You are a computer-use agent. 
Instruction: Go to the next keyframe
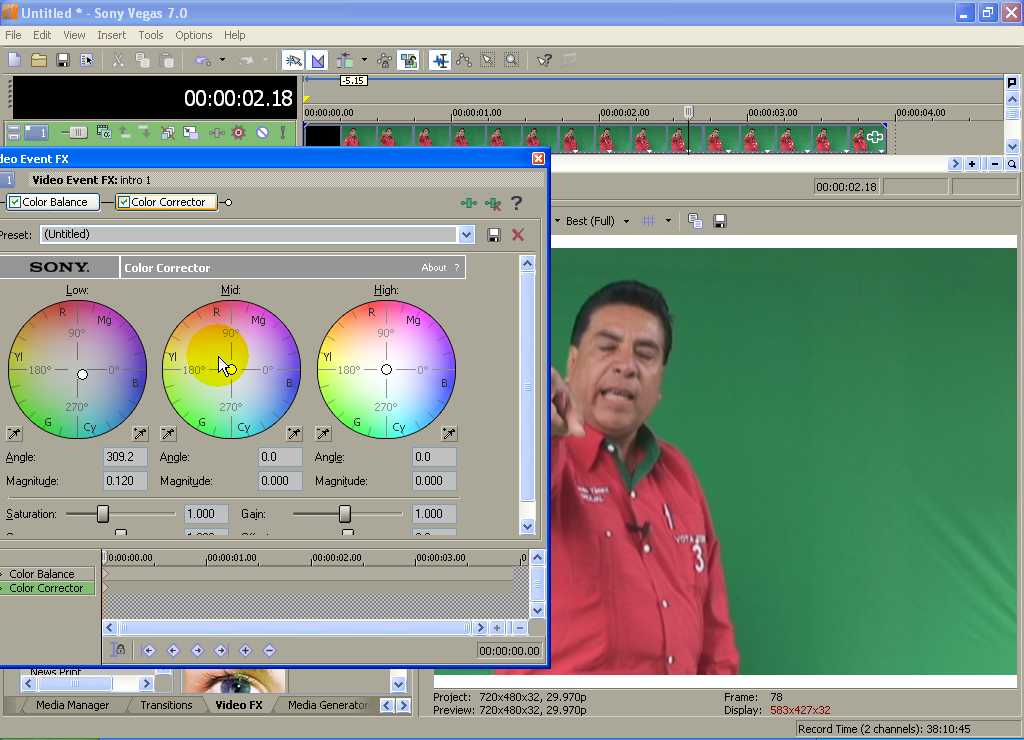[197, 651]
